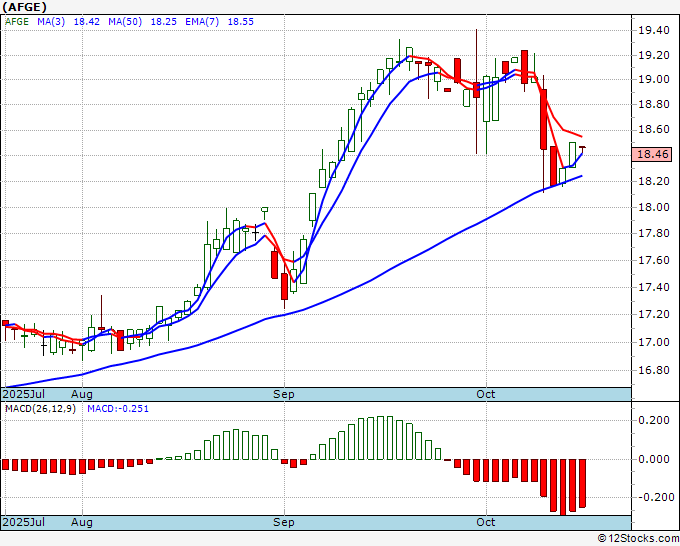This screenshot has width=680, height=546.
Task: Click the 17.40 price axis label
Action: (x=654, y=287)
